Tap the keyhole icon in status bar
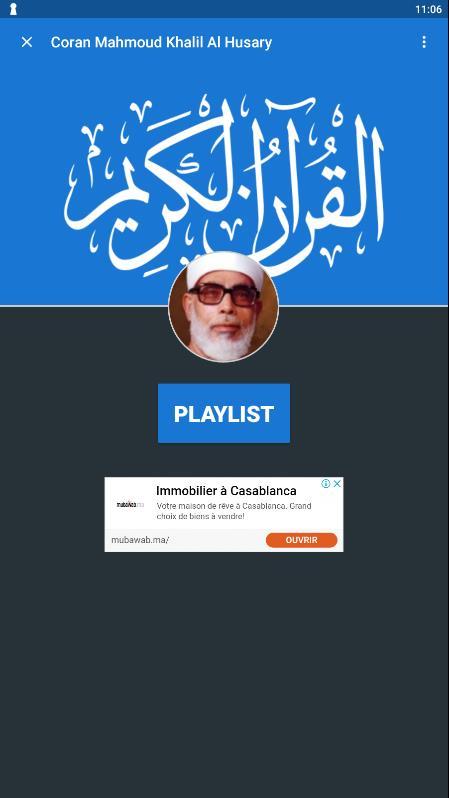The width and height of the screenshot is (449, 798). (x=13, y=9)
